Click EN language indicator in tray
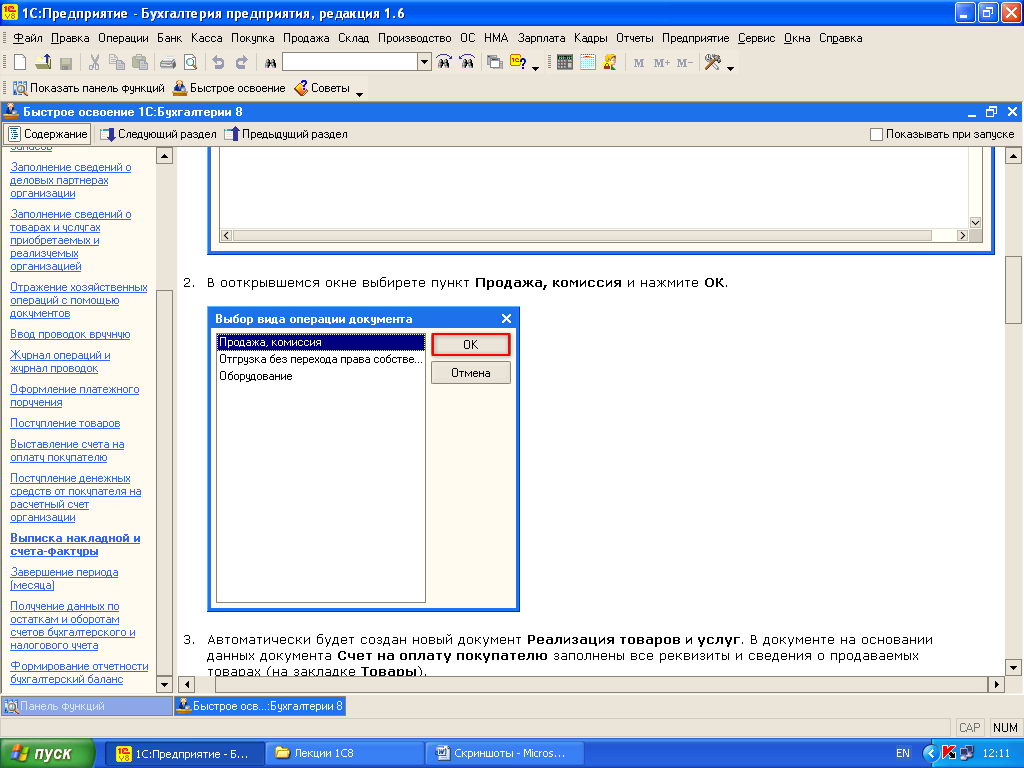The width and height of the screenshot is (1024, 768). pyautogui.click(x=903, y=754)
